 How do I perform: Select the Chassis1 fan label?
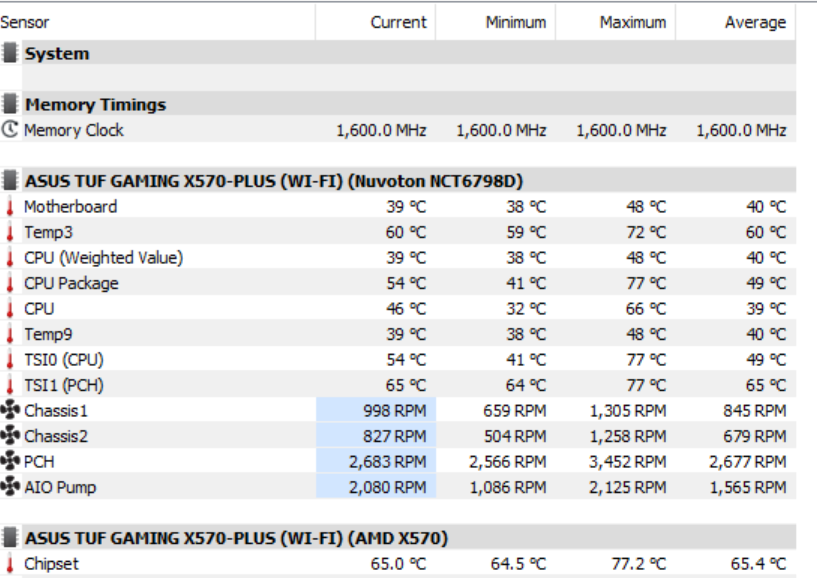coord(56,411)
